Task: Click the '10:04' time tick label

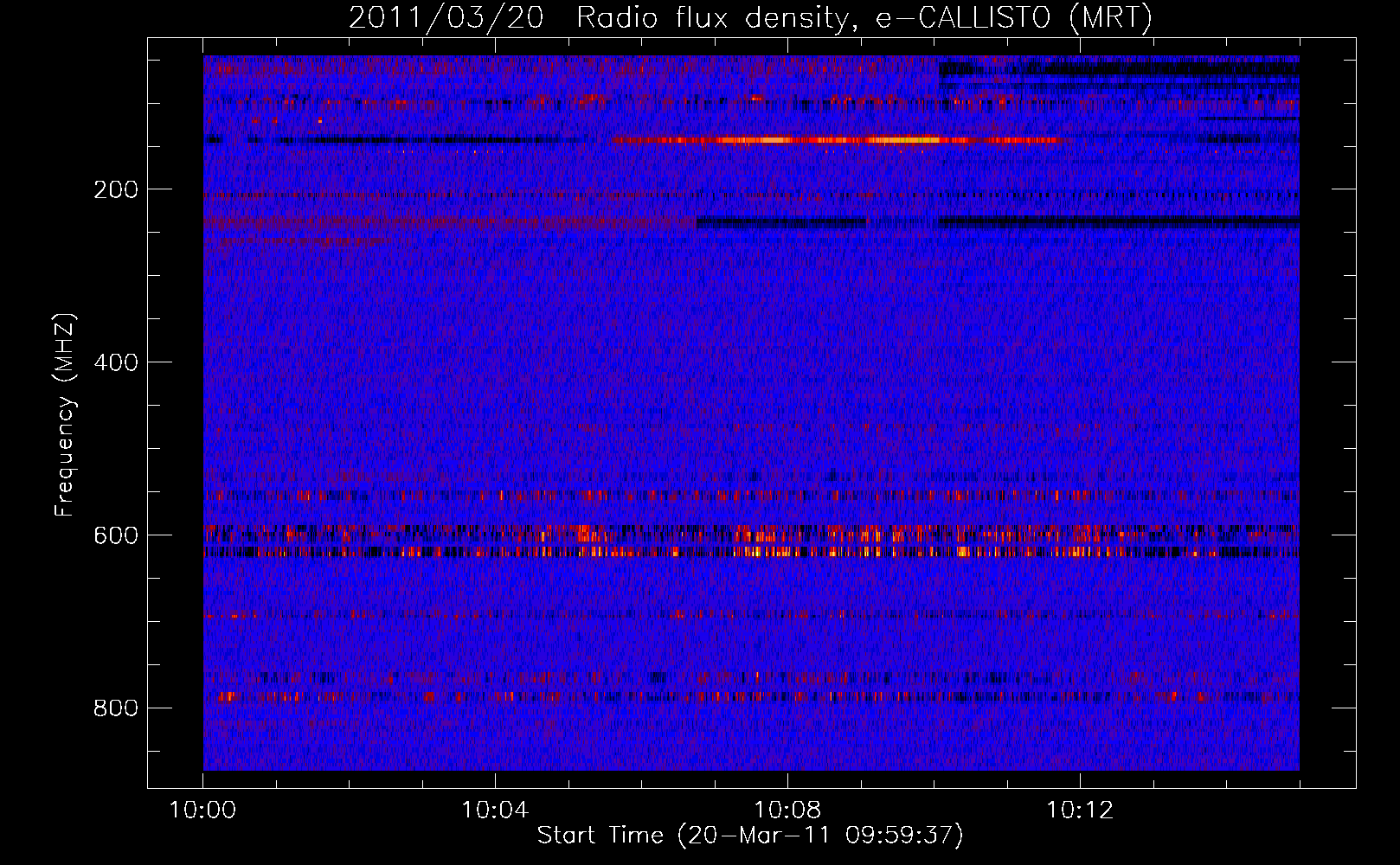Action: pyautogui.click(x=495, y=811)
